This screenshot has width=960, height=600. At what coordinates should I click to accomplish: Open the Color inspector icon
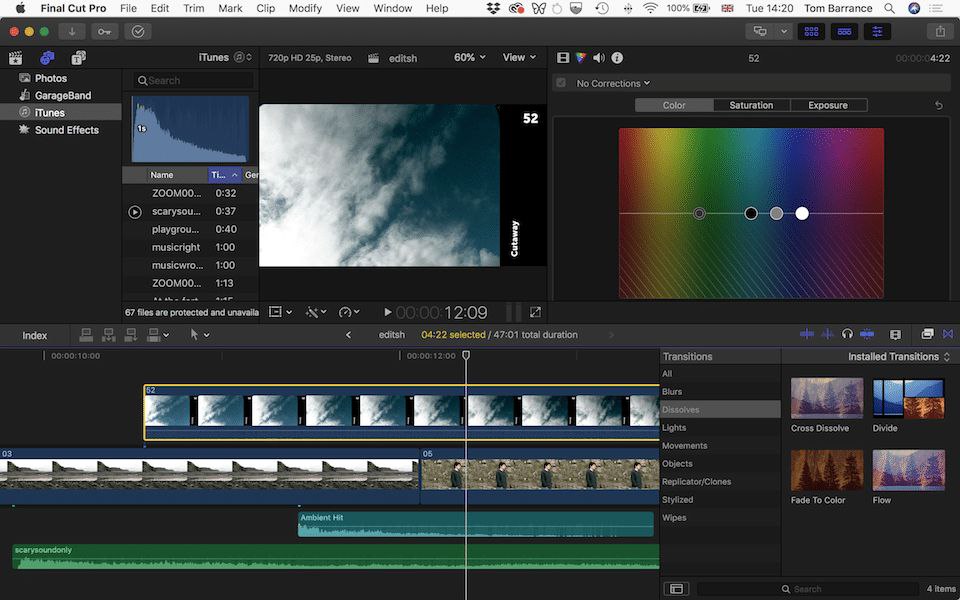click(x=581, y=58)
